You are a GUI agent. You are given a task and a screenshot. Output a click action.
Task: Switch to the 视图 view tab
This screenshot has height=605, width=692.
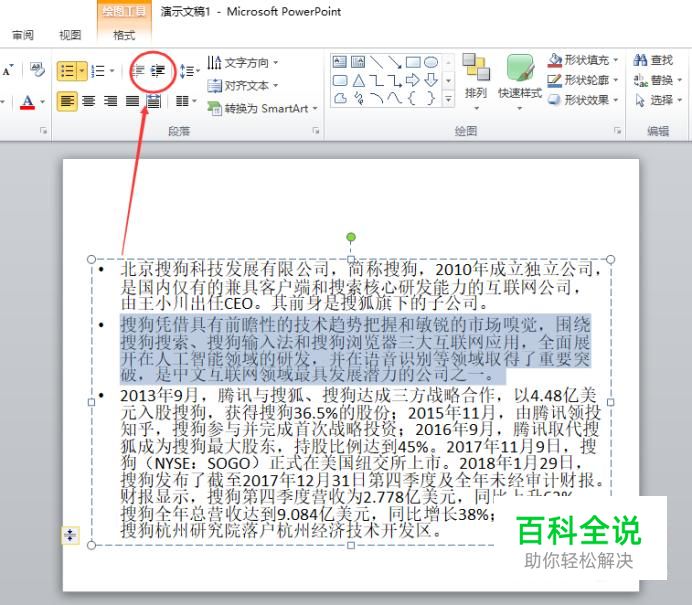(x=70, y=35)
